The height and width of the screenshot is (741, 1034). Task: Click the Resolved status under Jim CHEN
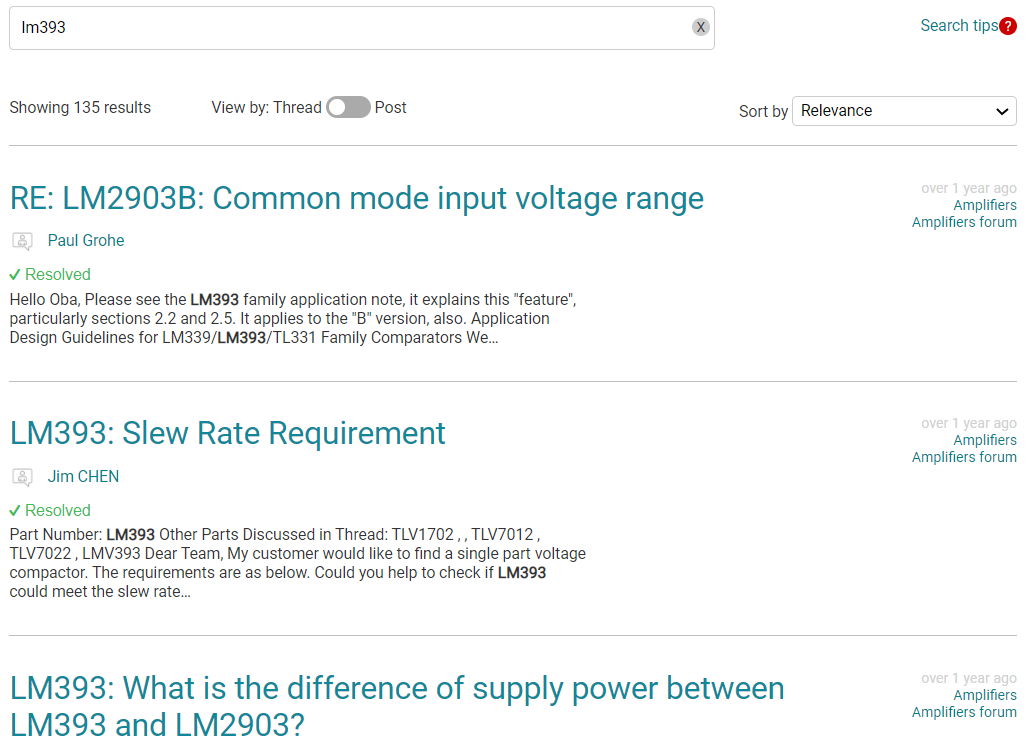pyautogui.click(x=50, y=510)
